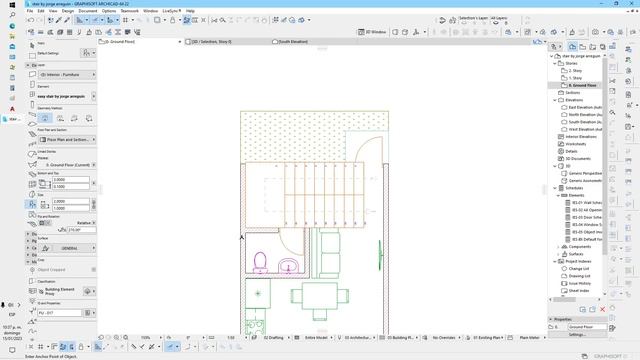The height and width of the screenshot is (360, 640).
Task: Select the Arrow tool in the toolbox
Action: click(32, 45)
